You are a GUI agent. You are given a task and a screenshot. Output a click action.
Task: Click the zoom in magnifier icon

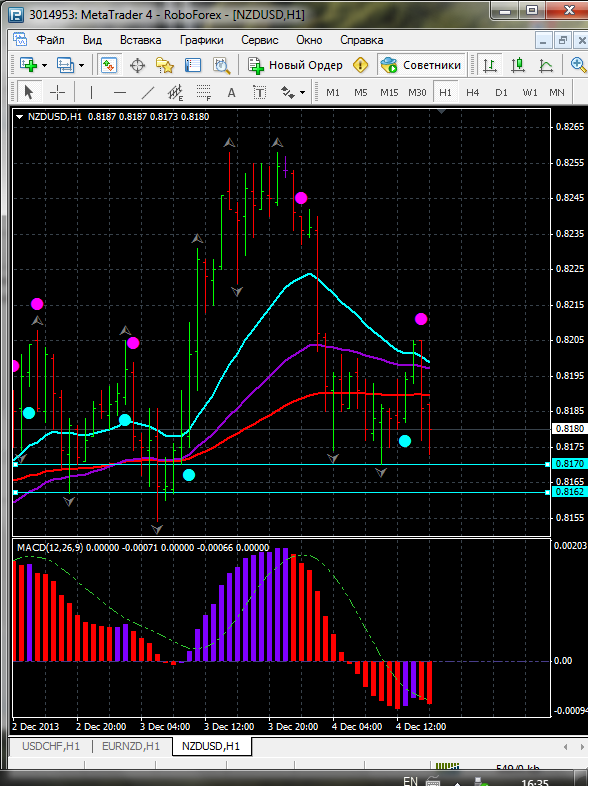tap(579, 65)
